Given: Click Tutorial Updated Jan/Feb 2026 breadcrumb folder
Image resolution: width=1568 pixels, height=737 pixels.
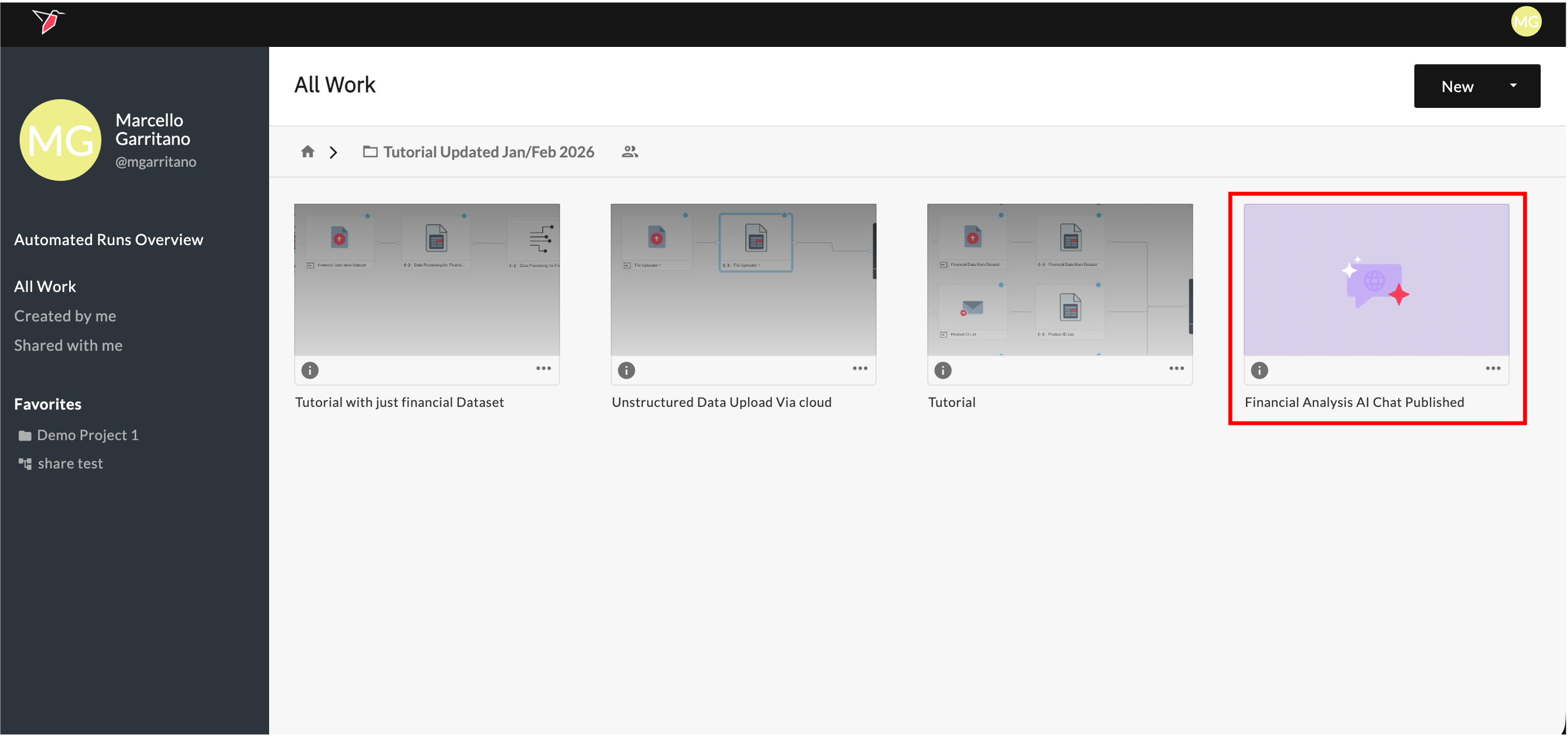Looking at the screenshot, I should (488, 151).
